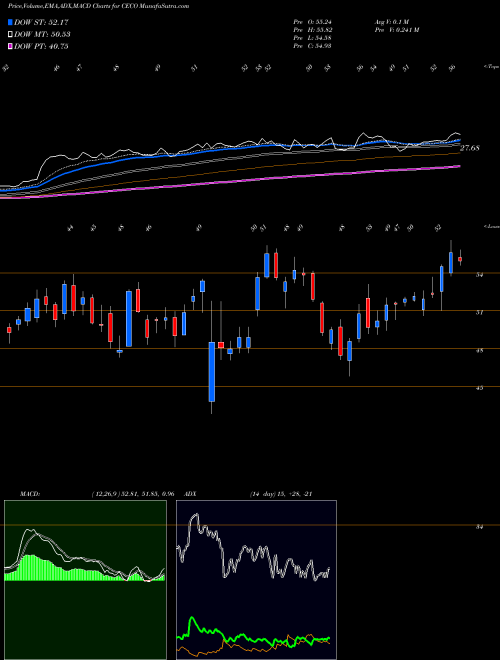The image size is (500, 660).
Task: Click the 48 price axis label
Action: pos(479,350)
